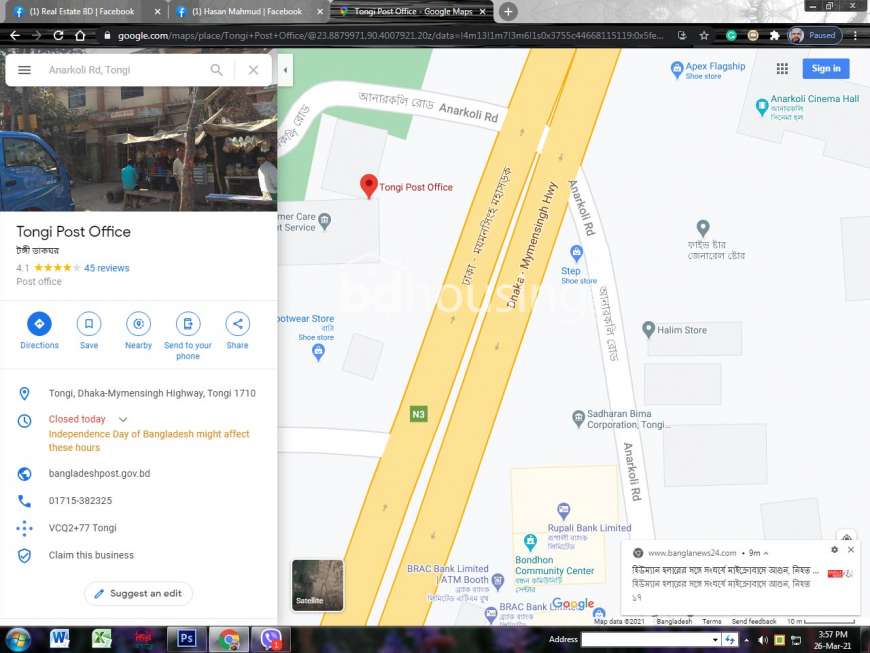
Task: Open the taskbar Address dropdown arrow
Action: [715, 640]
